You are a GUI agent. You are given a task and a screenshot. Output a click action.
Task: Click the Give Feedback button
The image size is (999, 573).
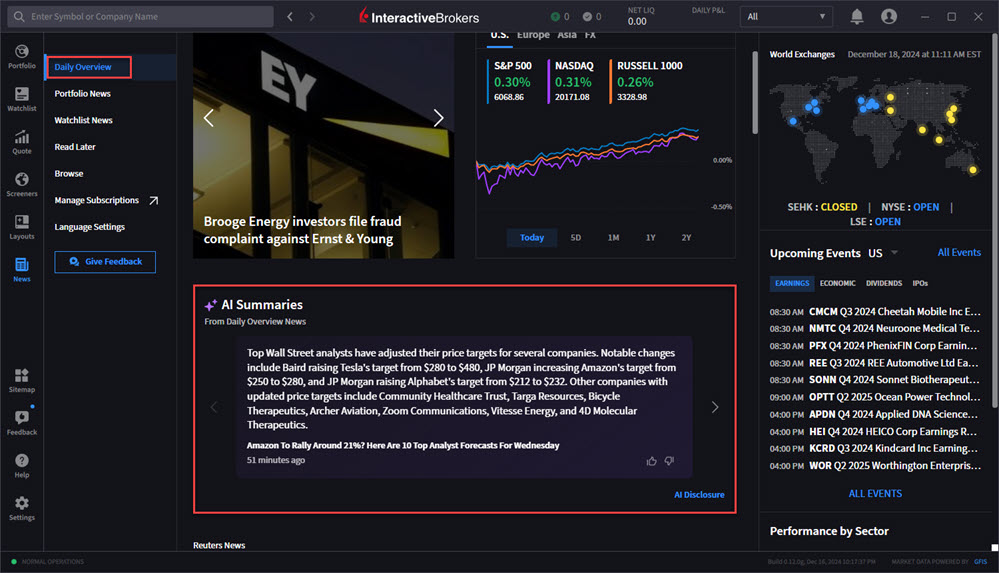pos(105,262)
